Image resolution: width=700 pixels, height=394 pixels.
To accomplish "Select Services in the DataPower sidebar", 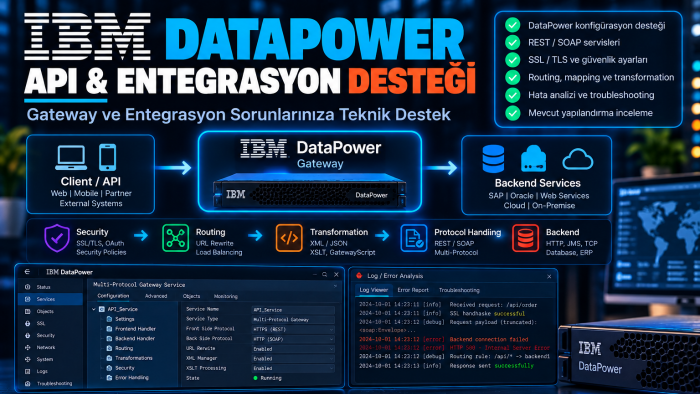I will (50, 299).
